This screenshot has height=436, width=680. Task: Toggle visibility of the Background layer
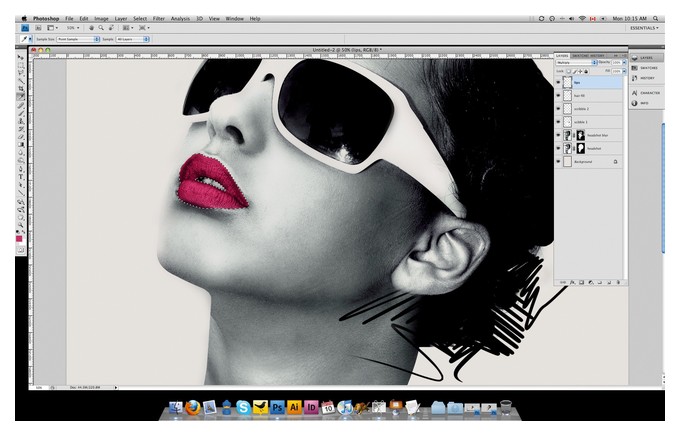point(558,162)
